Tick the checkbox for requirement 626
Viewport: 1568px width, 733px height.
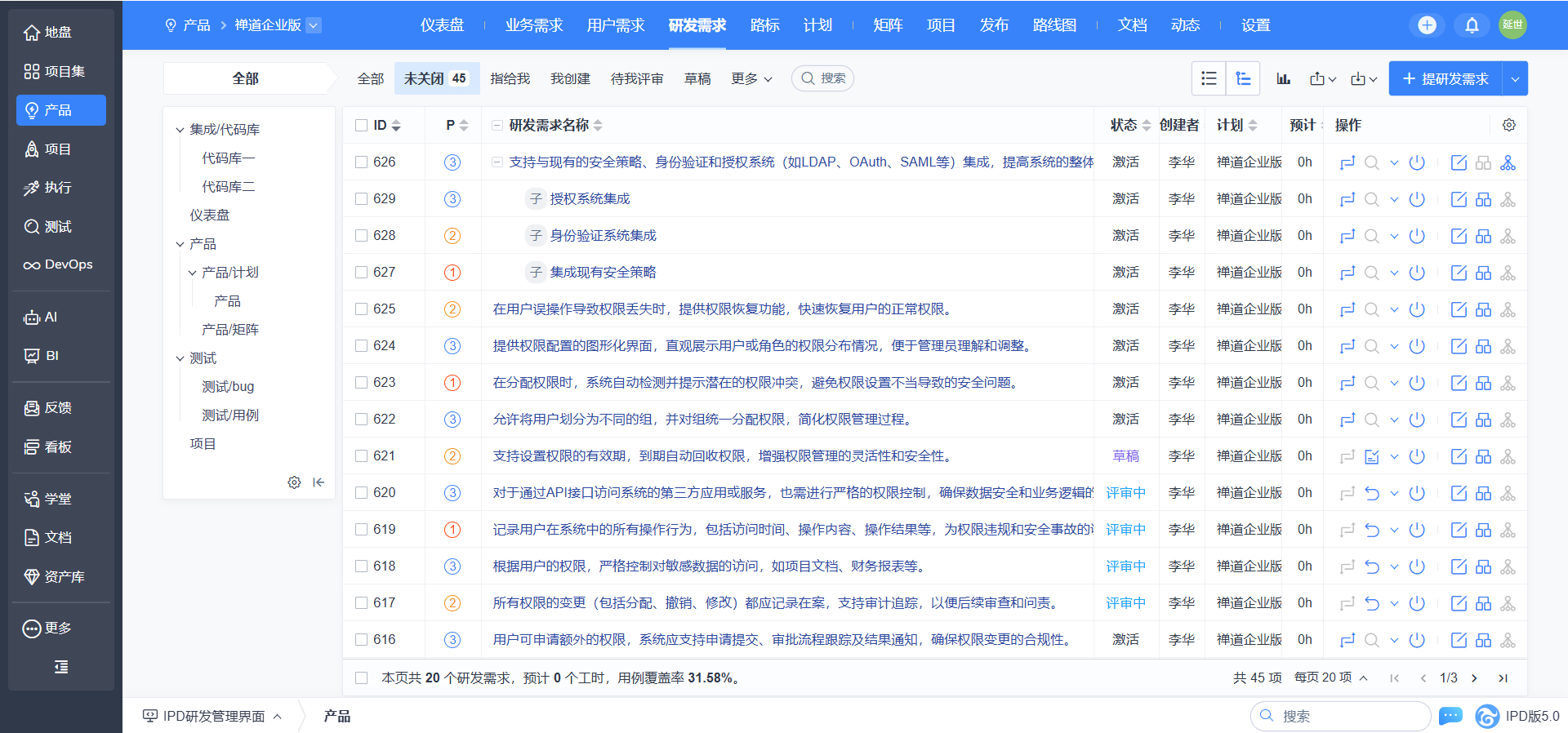(x=361, y=162)
